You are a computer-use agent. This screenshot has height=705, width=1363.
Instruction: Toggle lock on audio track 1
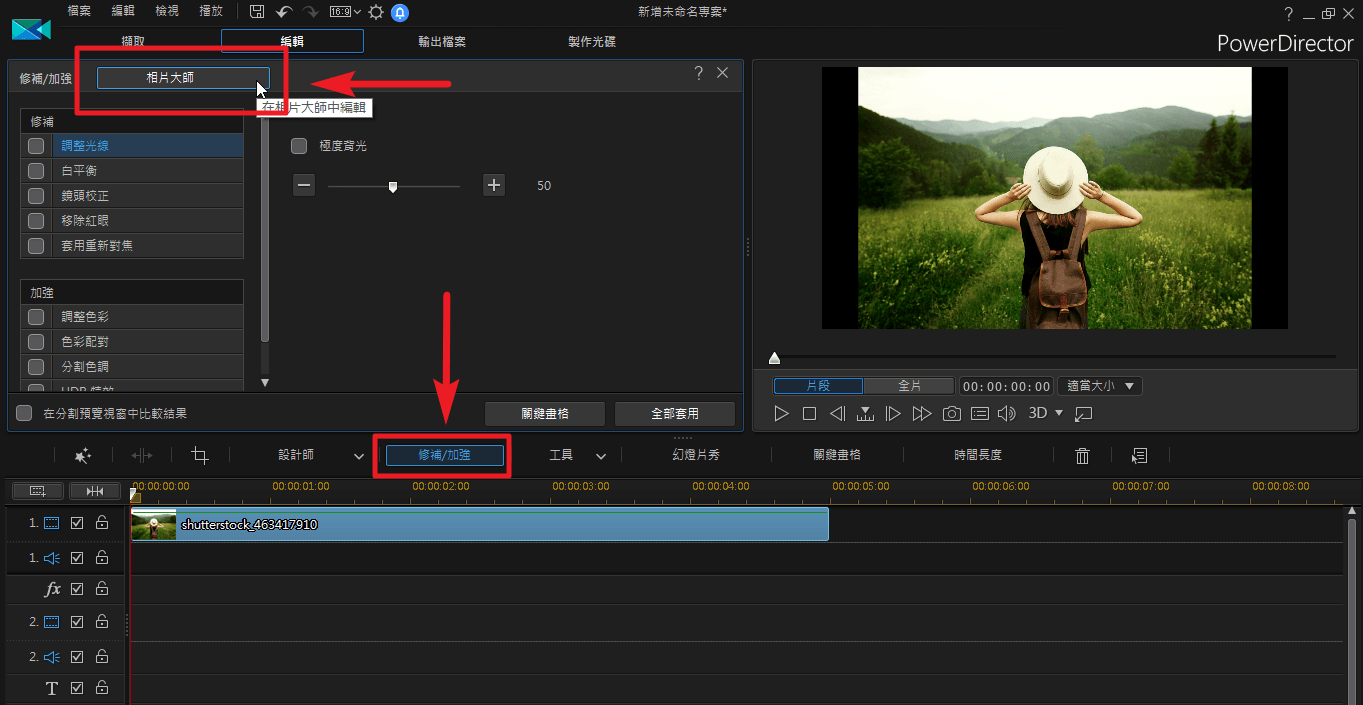click(102, 558)
